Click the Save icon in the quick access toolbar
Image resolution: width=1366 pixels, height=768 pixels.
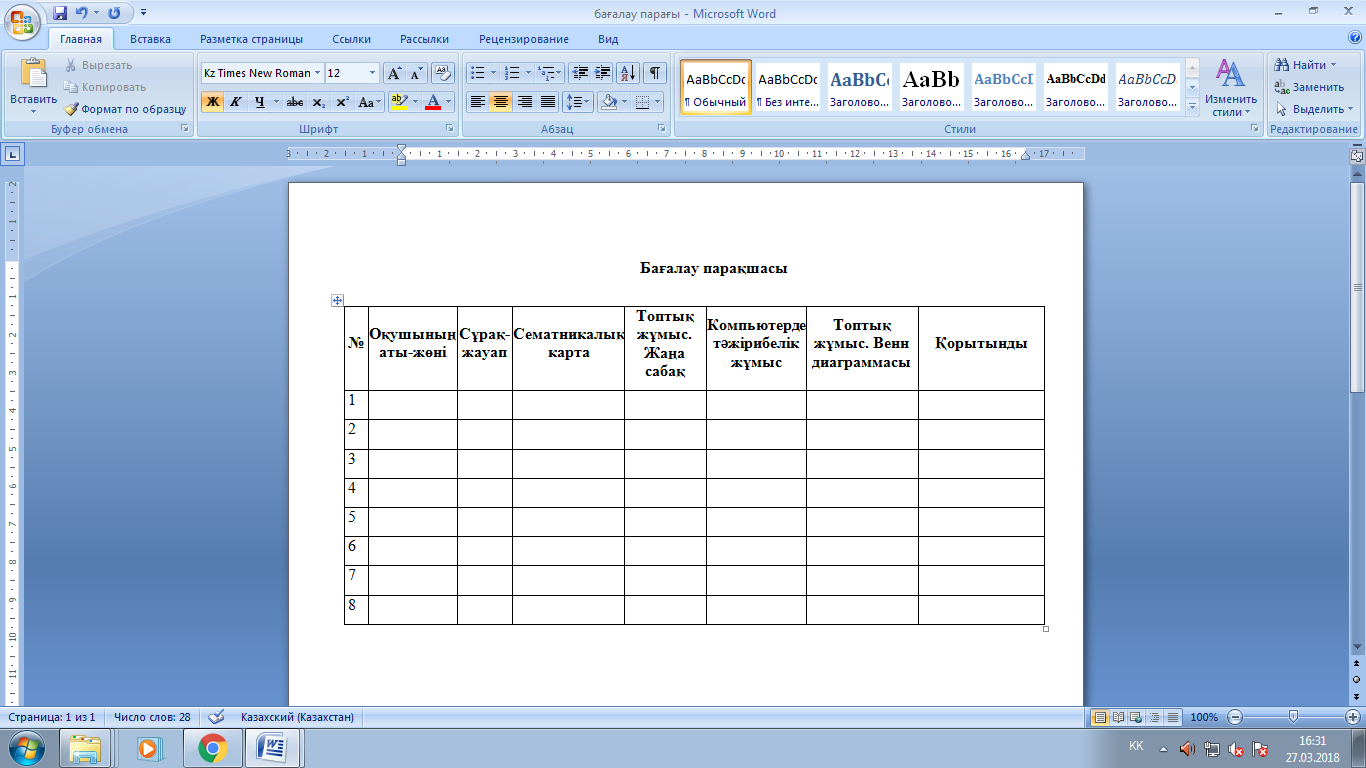pos(60,13)
